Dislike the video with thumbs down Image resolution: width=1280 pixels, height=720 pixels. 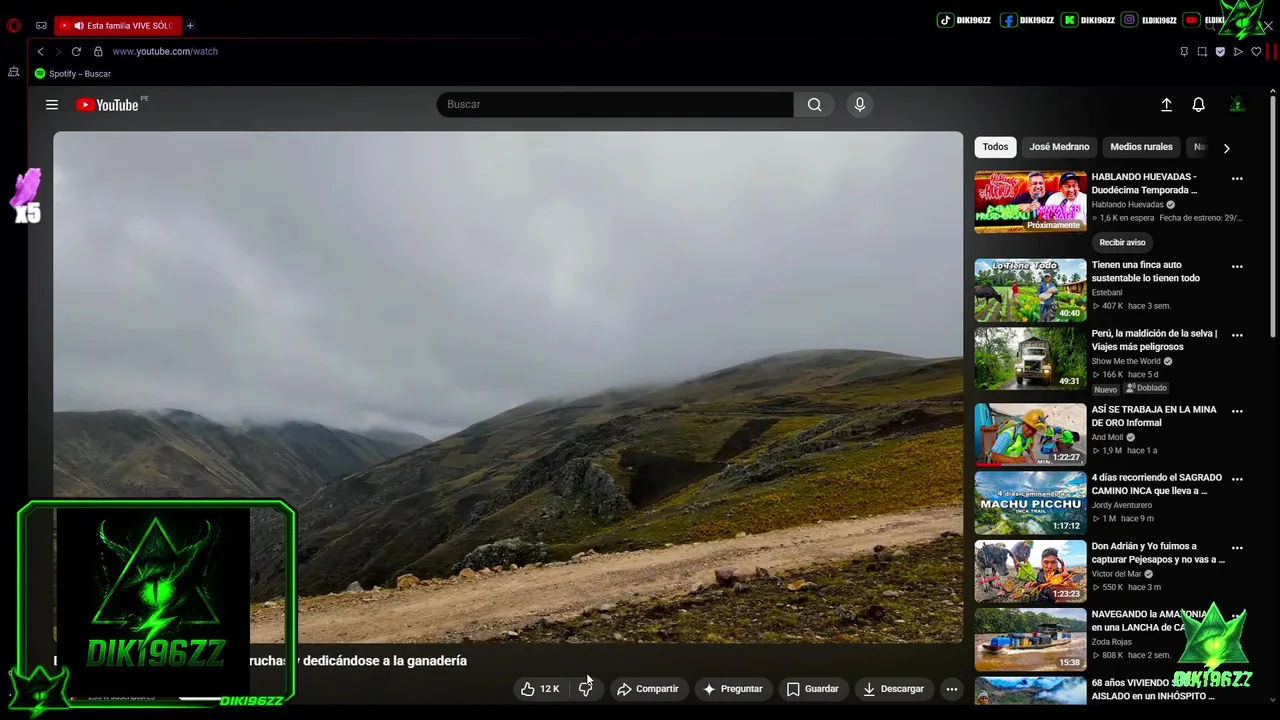[x=585, y=689]
